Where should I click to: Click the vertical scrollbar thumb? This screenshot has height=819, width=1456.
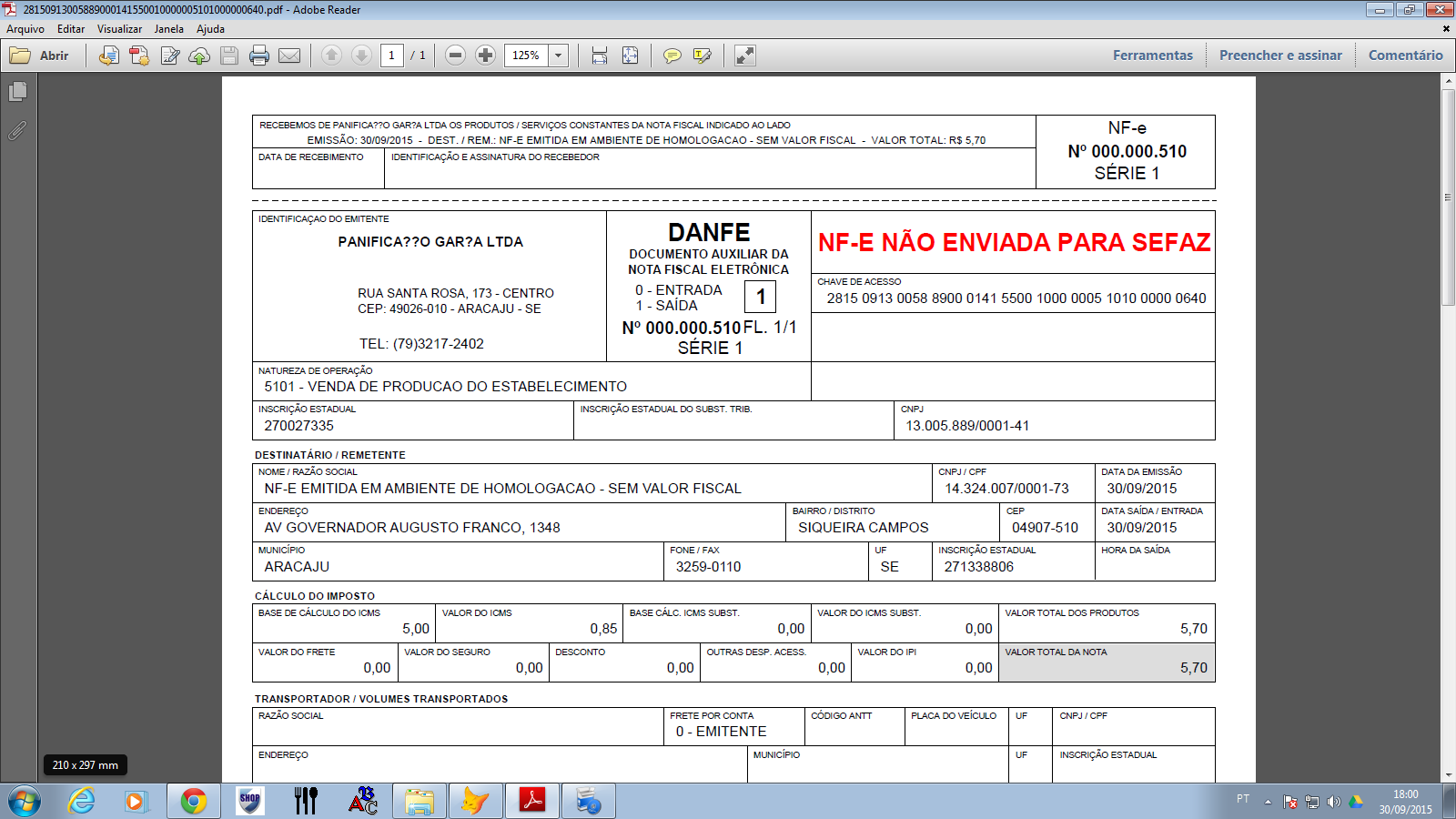(x=1448, y=197)
